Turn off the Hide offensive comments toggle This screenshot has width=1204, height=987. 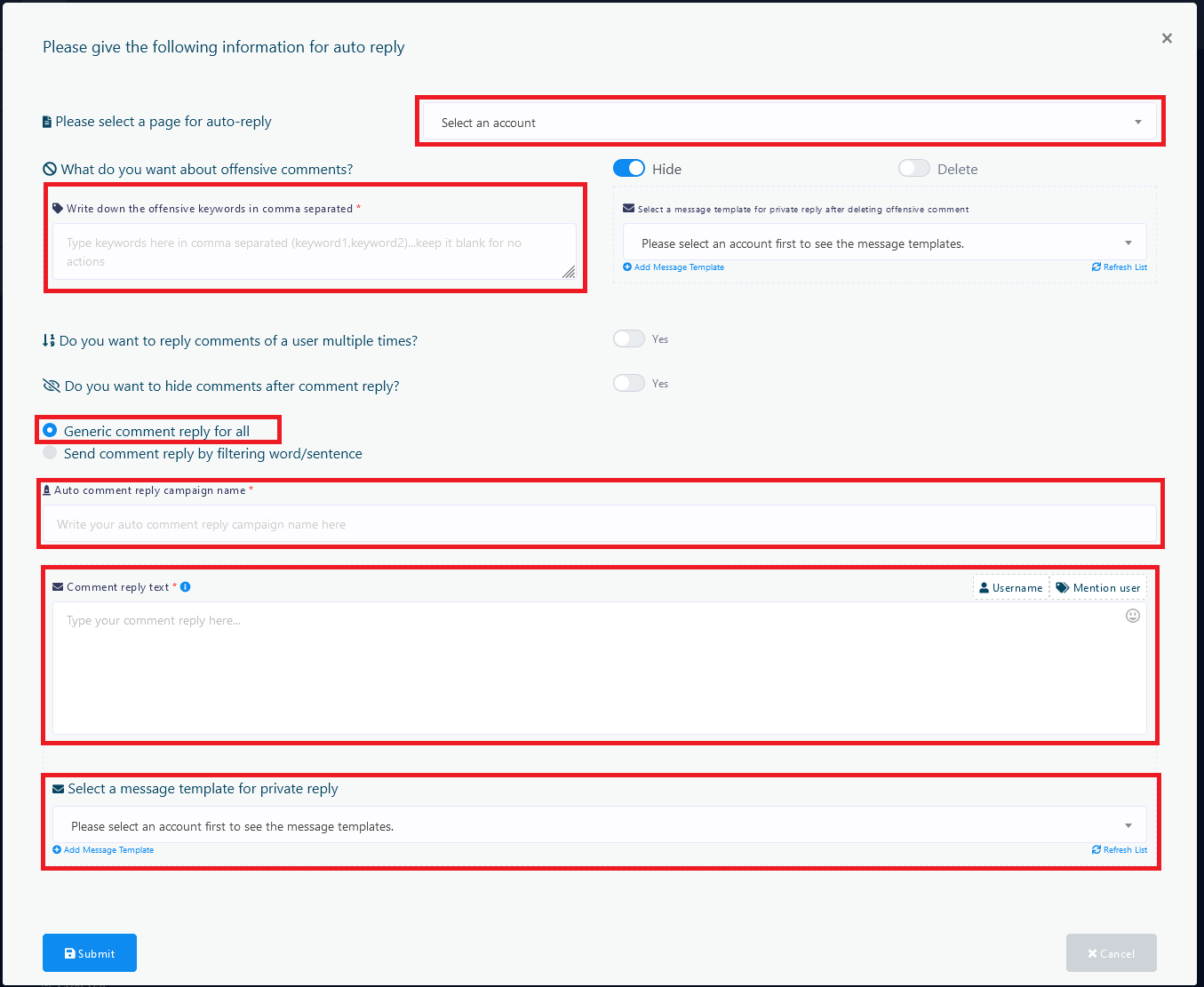point(629,169)
